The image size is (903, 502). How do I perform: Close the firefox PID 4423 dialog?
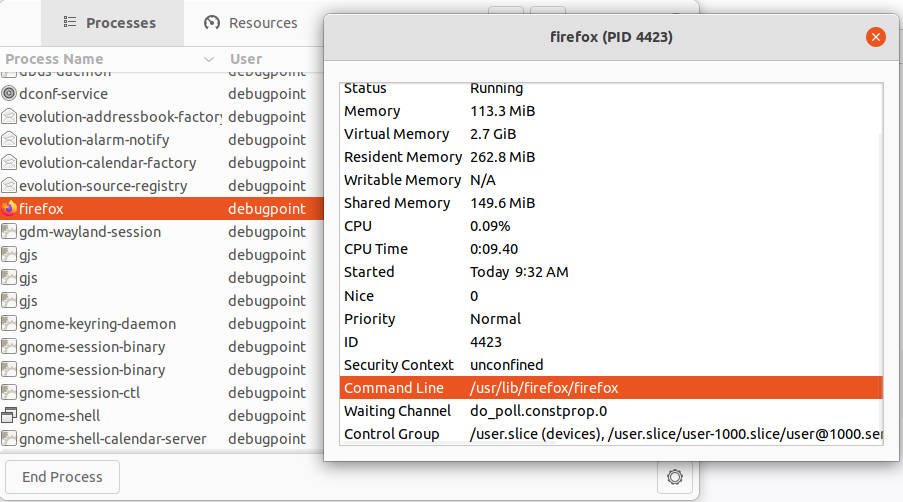click(875, 37)
